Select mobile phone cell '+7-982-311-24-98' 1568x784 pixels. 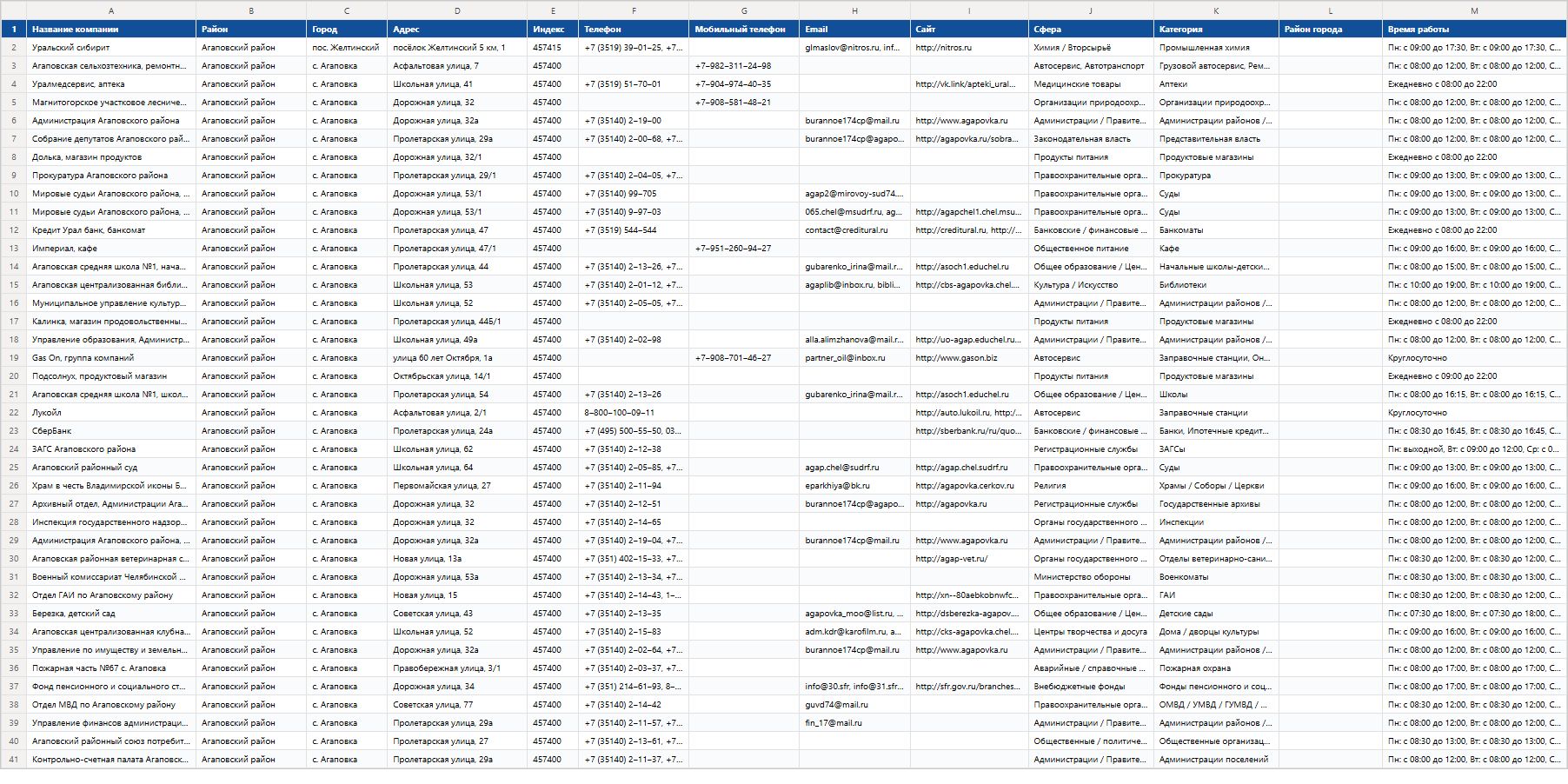(x=744, y=66)
